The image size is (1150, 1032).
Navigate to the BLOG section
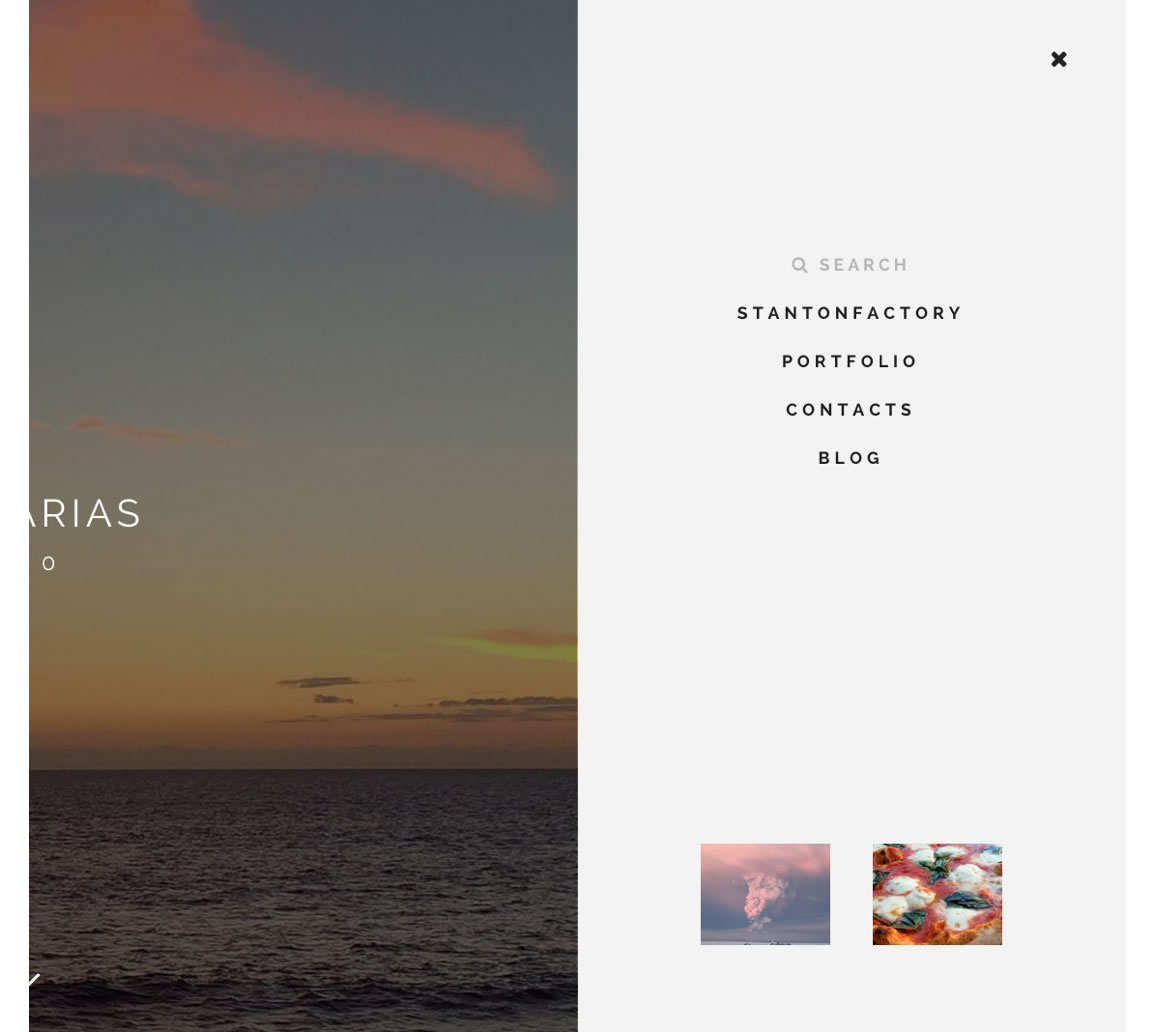pos(850,458)
